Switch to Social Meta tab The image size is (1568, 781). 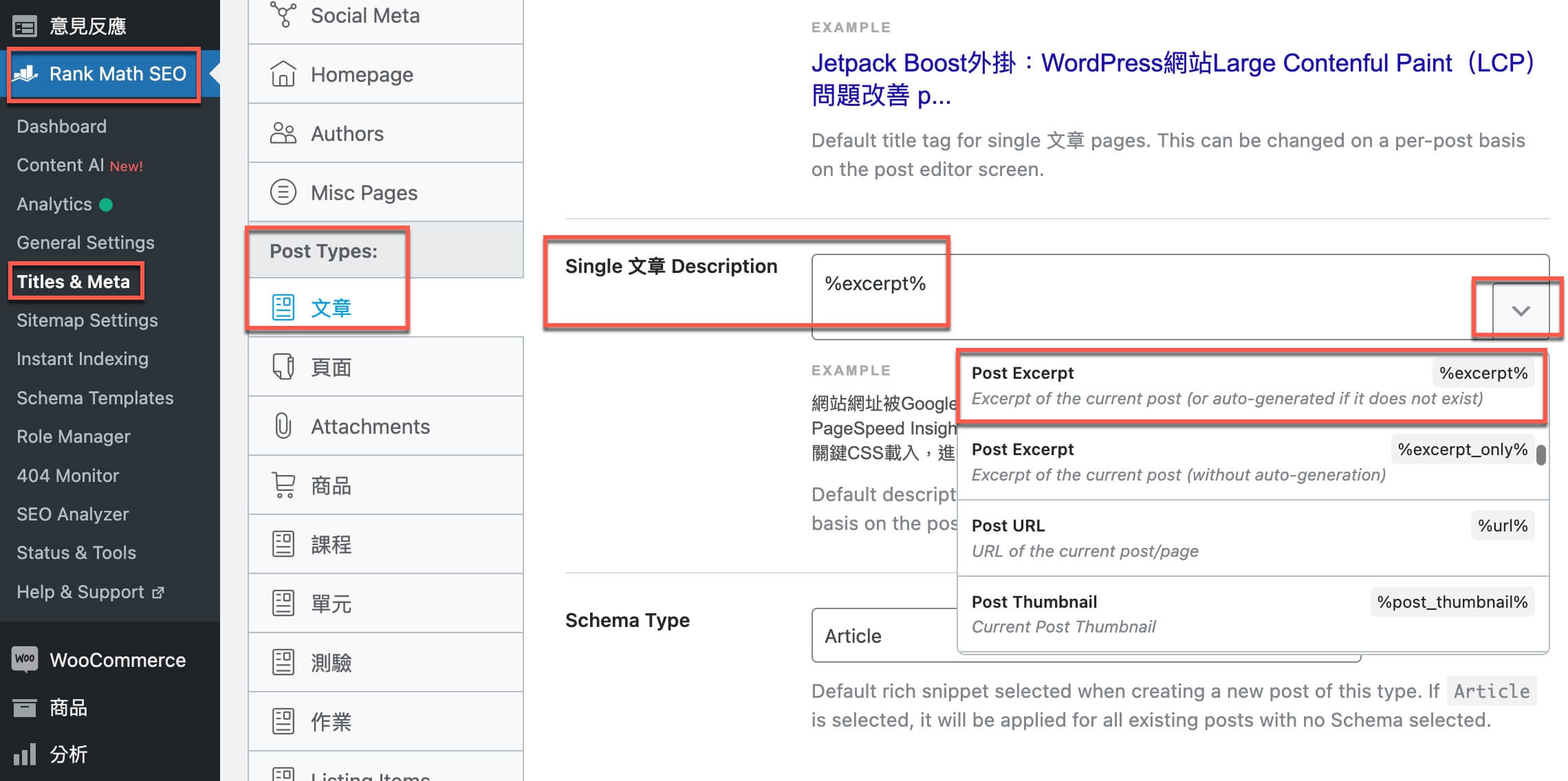(386, 16)
